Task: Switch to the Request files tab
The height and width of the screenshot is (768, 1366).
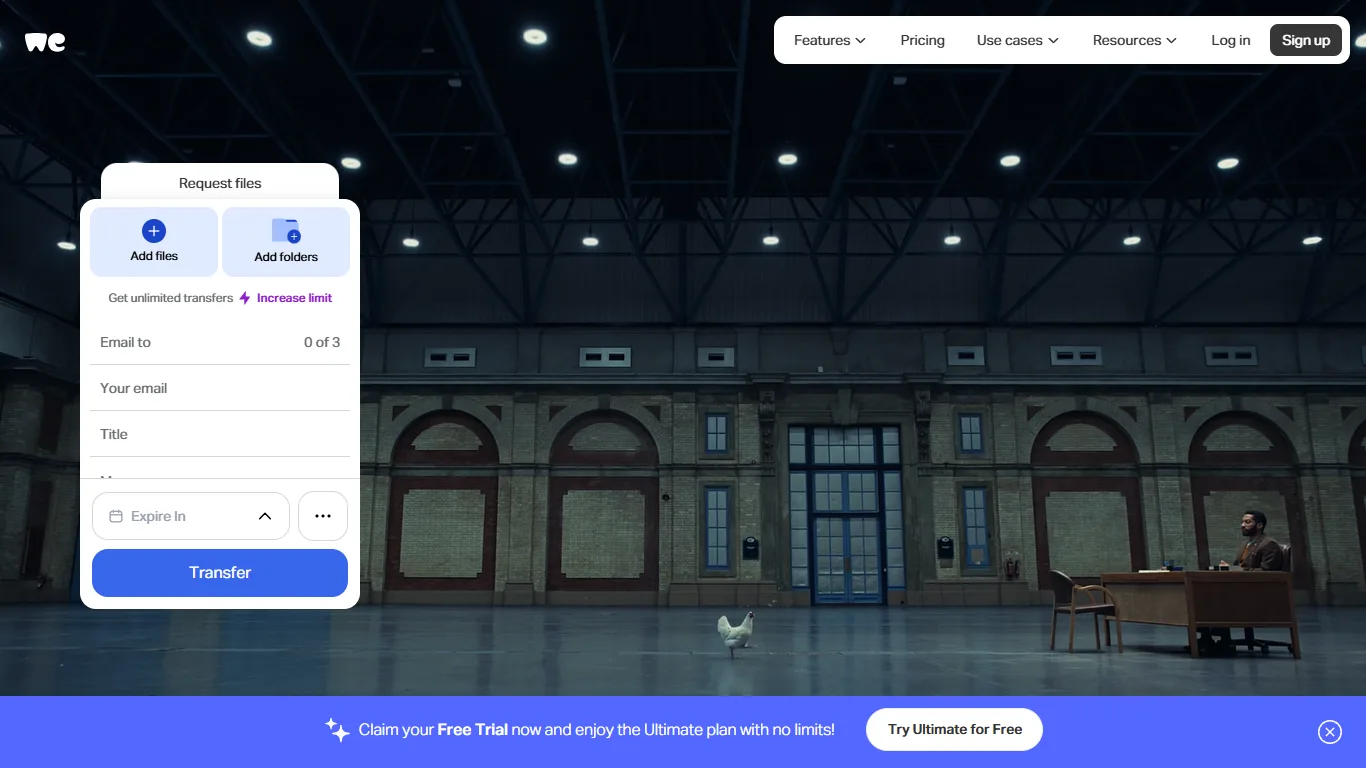Action: point(220,183)
